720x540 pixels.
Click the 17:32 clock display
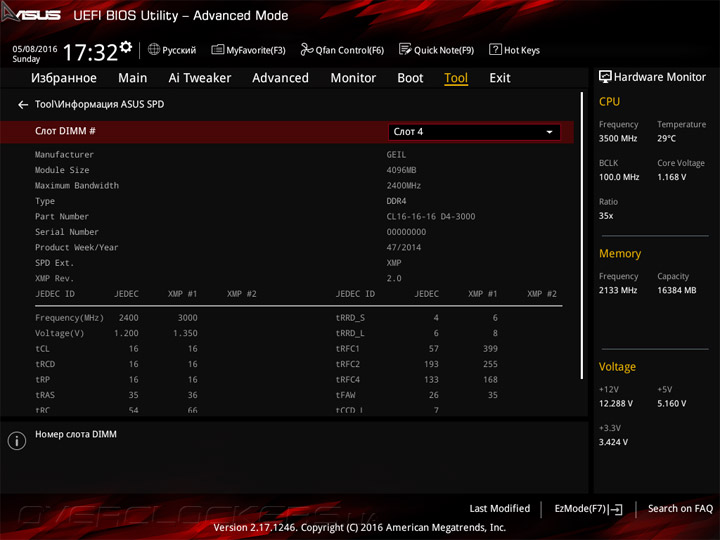point(90,52)
